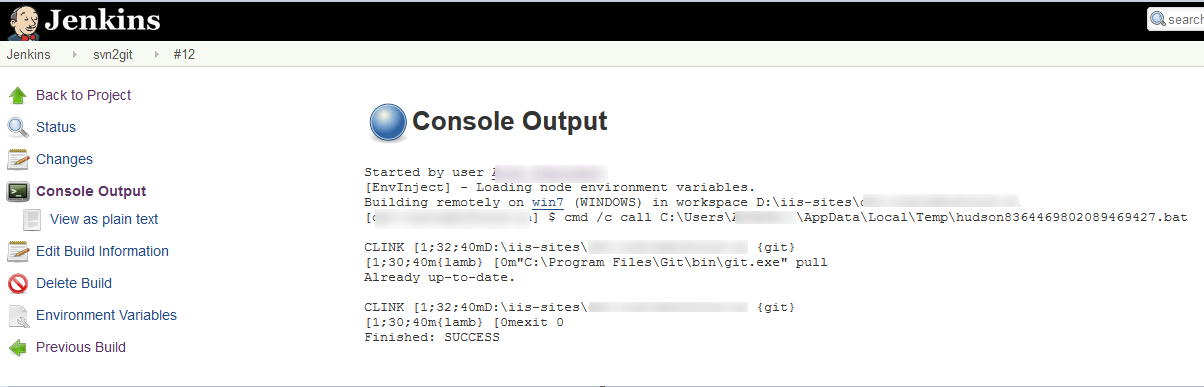The height and width of the screenshot is (387, 1204).
Task: Click the 'Finished: SUCCESS' log line
Action: point(431,337)
